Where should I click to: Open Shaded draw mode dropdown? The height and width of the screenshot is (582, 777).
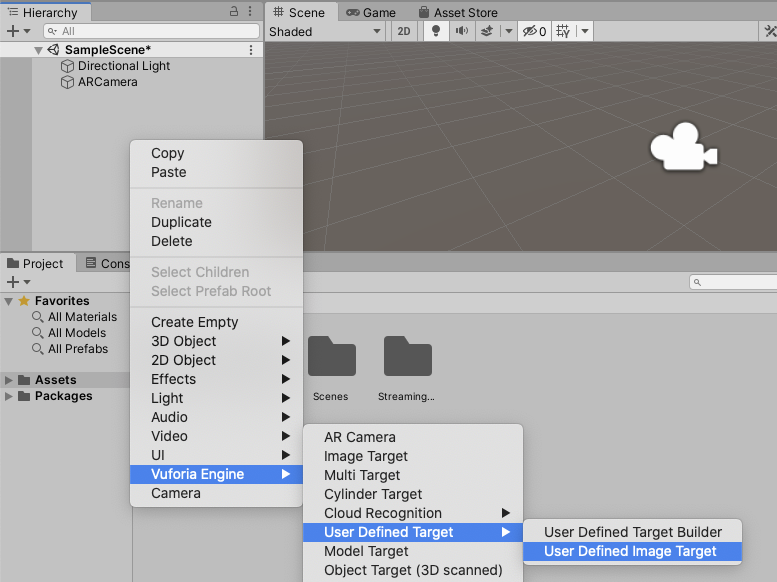pos(325,31)
